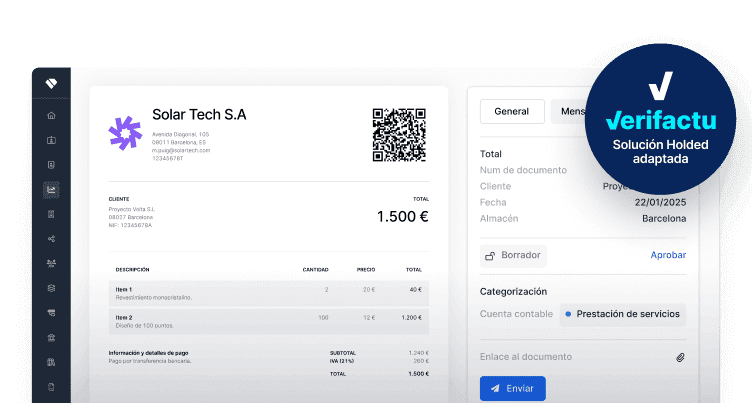Screen dimensions: 752x403
Task: Click the Enlace al documento field
Action: click(x=583, y=357)
